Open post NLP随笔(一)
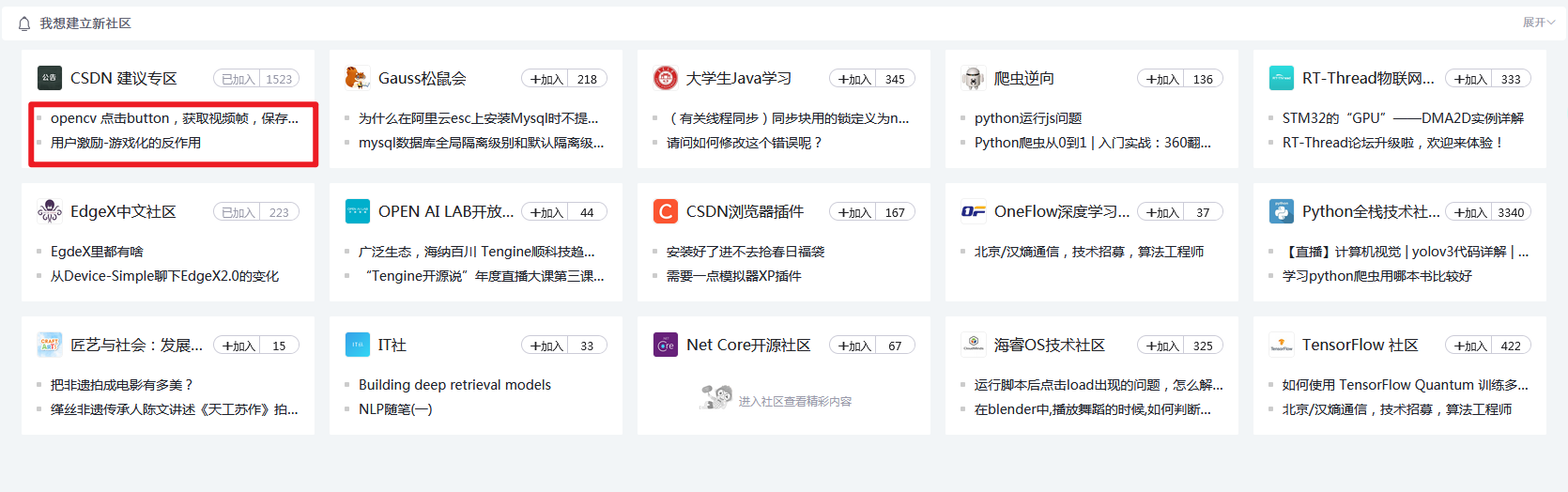This screenshot has width=1568, height=492. pyautogui.click(x=395, y=409)
